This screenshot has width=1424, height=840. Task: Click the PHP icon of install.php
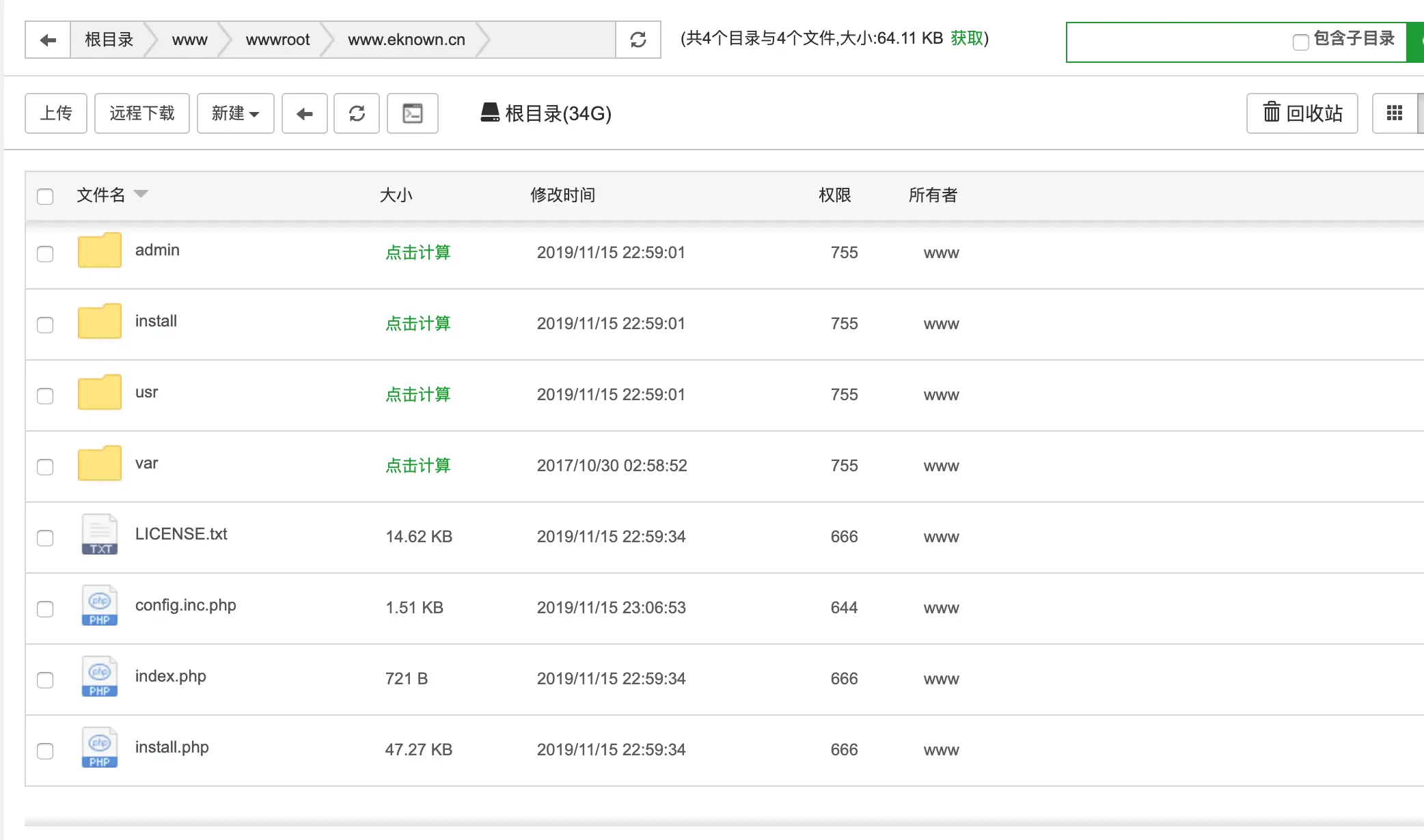pyautogui.click(x=99, y=747)
